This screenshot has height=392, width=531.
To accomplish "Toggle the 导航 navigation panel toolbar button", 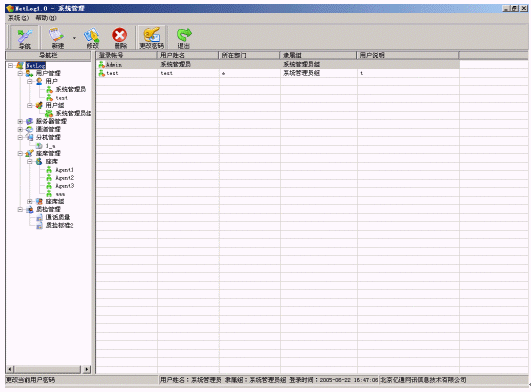I will point(24,38).
